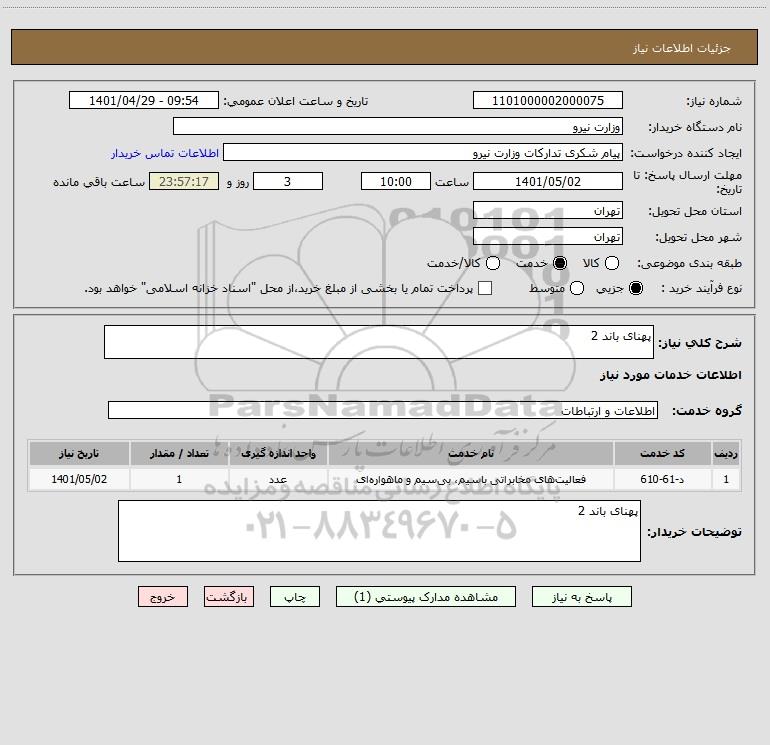Select the کالا radio button
770x745 pixels.
click(x=612, y=263)
